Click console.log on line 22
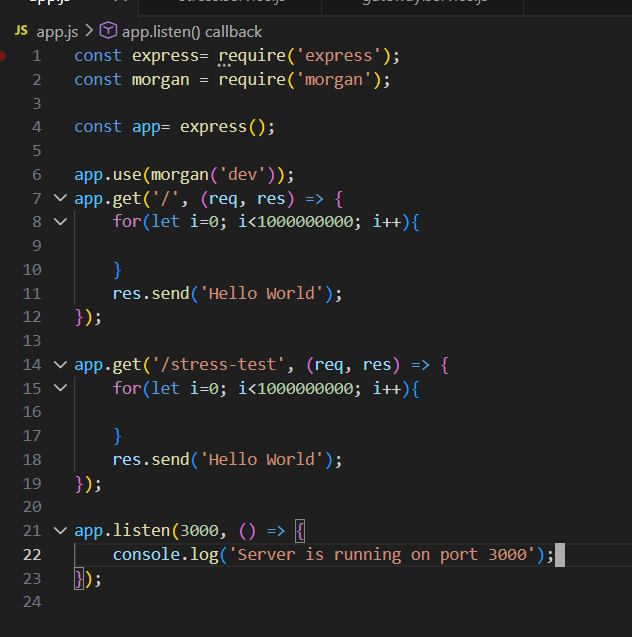The width and height of the screenshot is (632, 637). [x=166, y=555]
